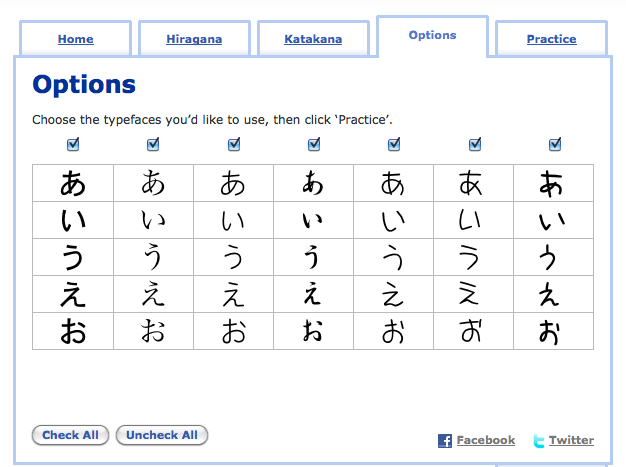Toggle the second typeface checkbox
The image size is (626, 467).
[153, 145]
